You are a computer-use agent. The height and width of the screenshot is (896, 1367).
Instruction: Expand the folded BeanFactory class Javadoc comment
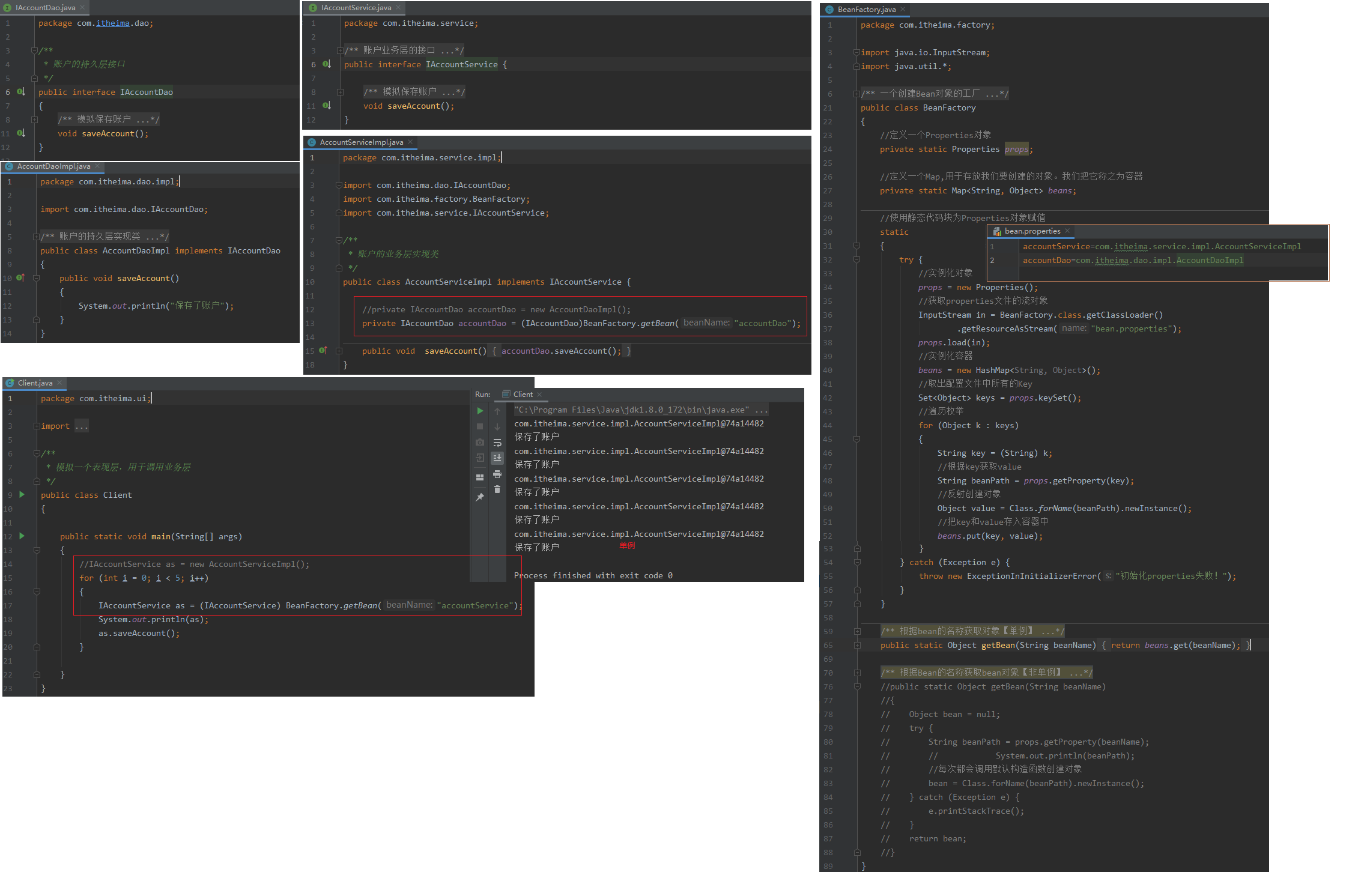(x=856, y=94)
